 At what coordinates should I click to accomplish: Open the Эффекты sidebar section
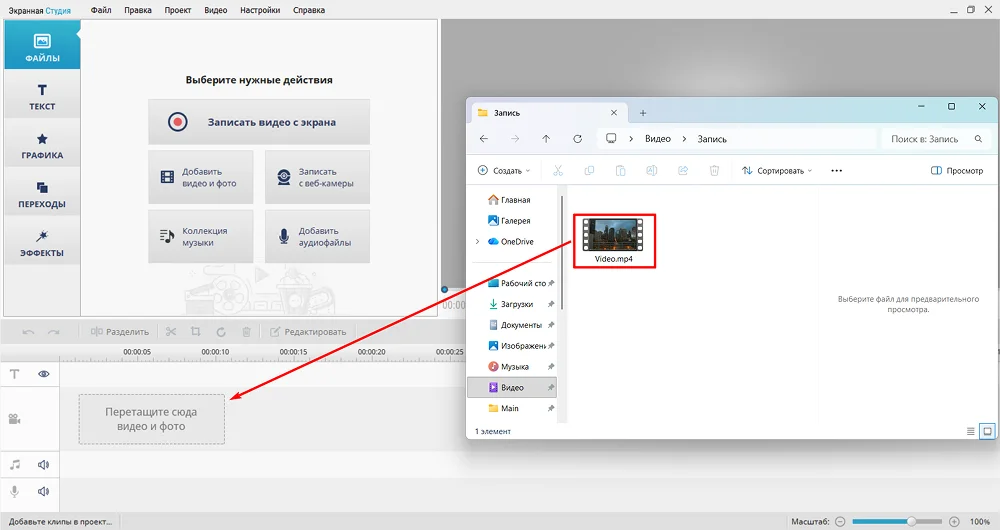click(42, 240)
